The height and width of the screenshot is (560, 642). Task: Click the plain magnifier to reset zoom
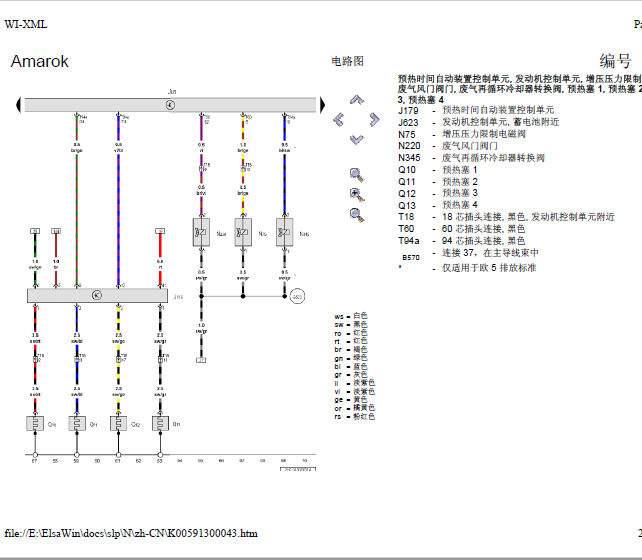coord(357,175)
